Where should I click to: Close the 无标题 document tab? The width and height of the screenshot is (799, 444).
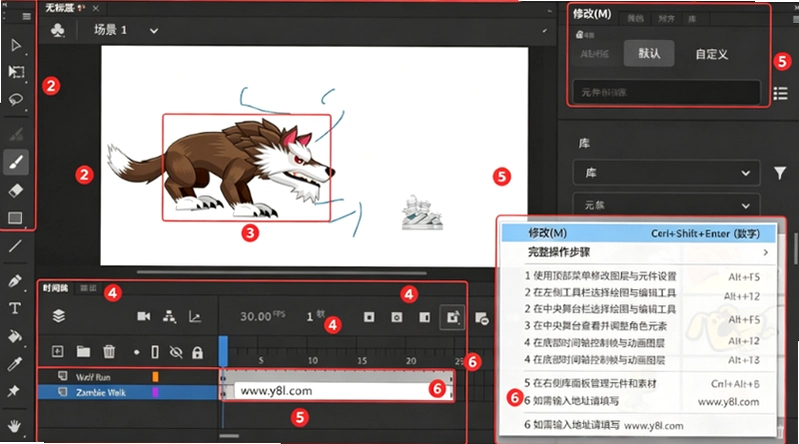point(96,8)
